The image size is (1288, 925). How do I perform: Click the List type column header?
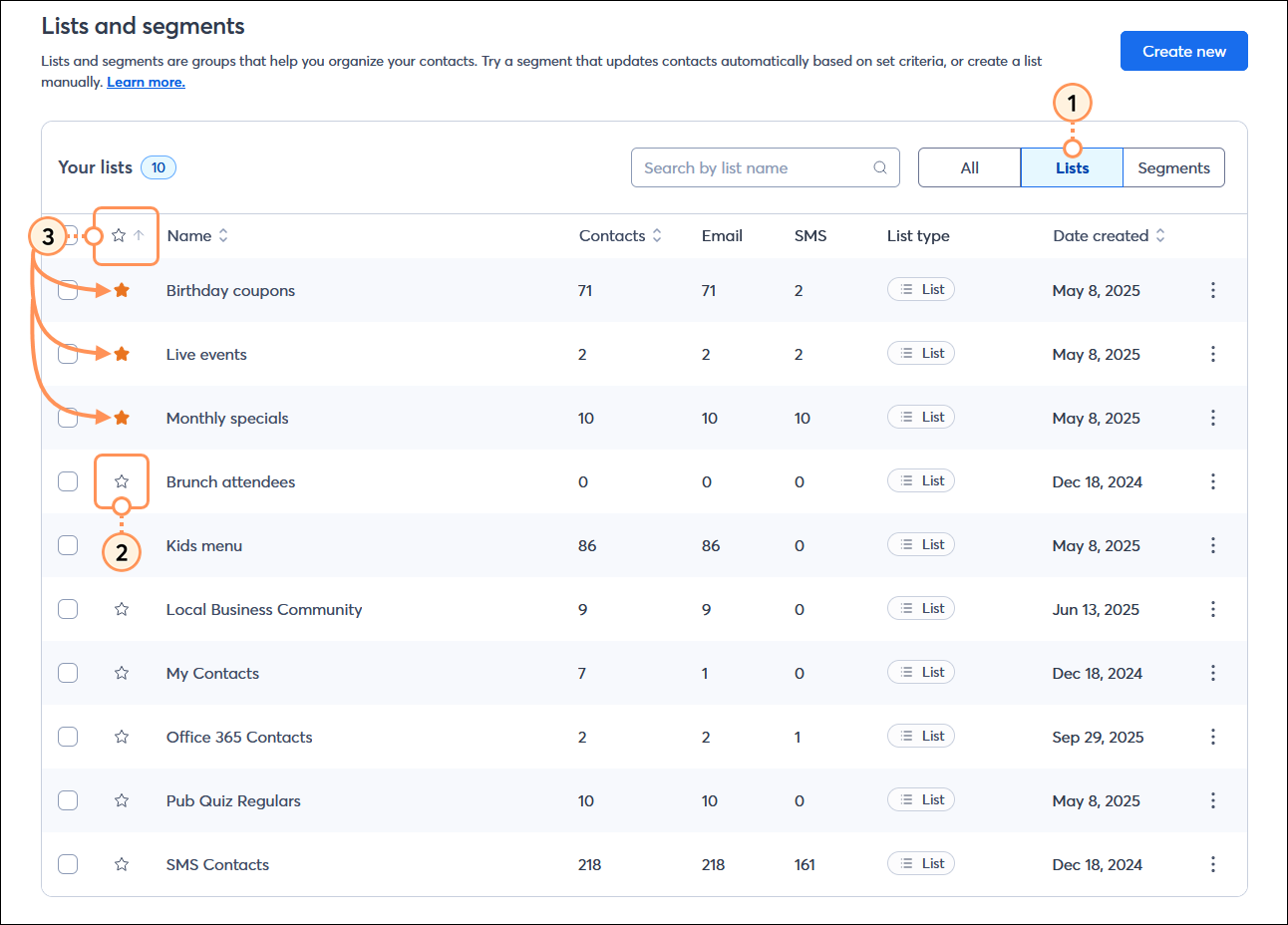pos(918,235)
